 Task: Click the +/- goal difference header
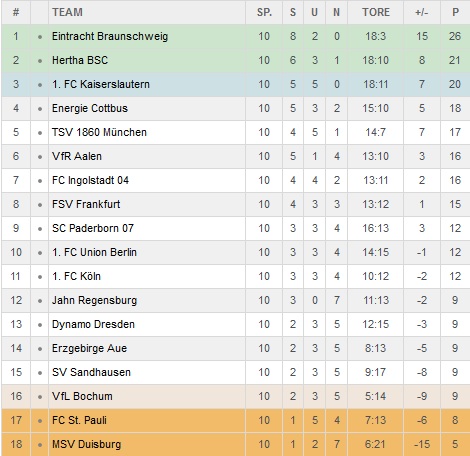coord(422,12)
